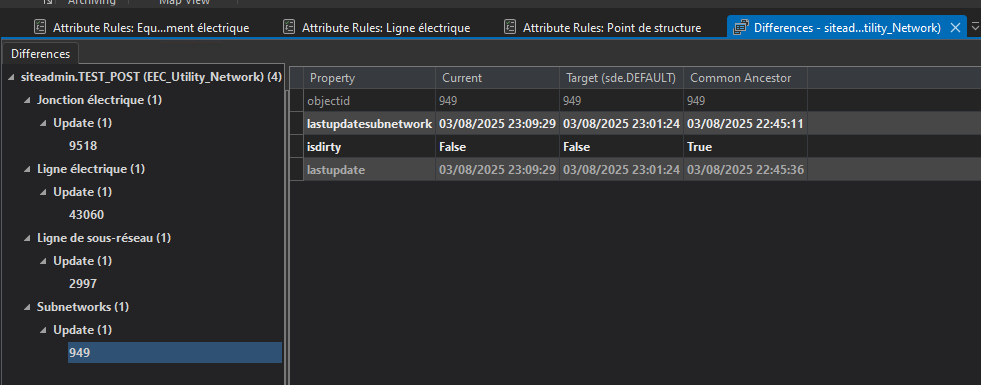Click Common Ancestor value 03/08/2025 22:45:36
981x385 pixels.
[745, 169]
